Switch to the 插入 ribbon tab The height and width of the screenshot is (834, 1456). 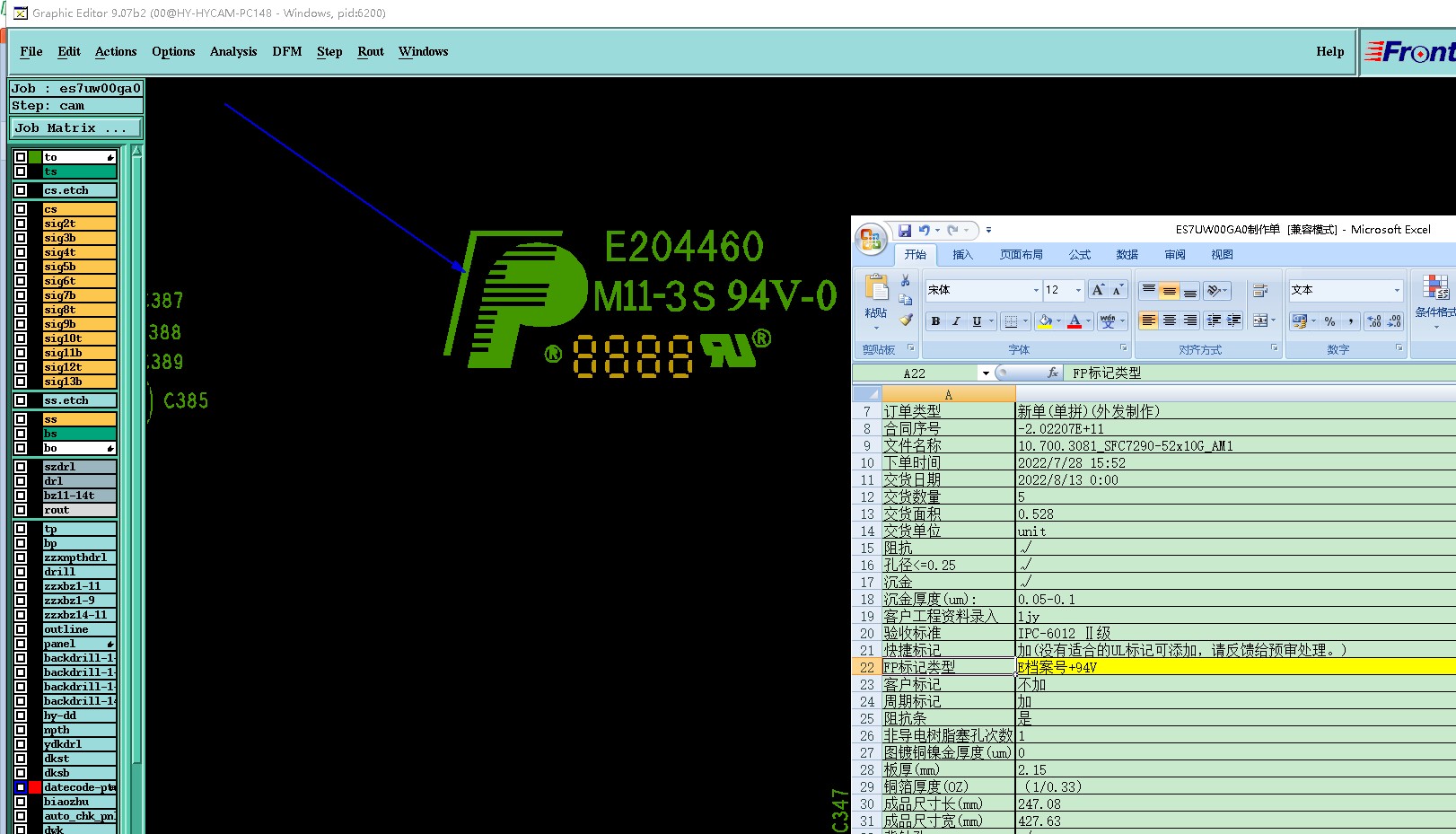[962, 255]
